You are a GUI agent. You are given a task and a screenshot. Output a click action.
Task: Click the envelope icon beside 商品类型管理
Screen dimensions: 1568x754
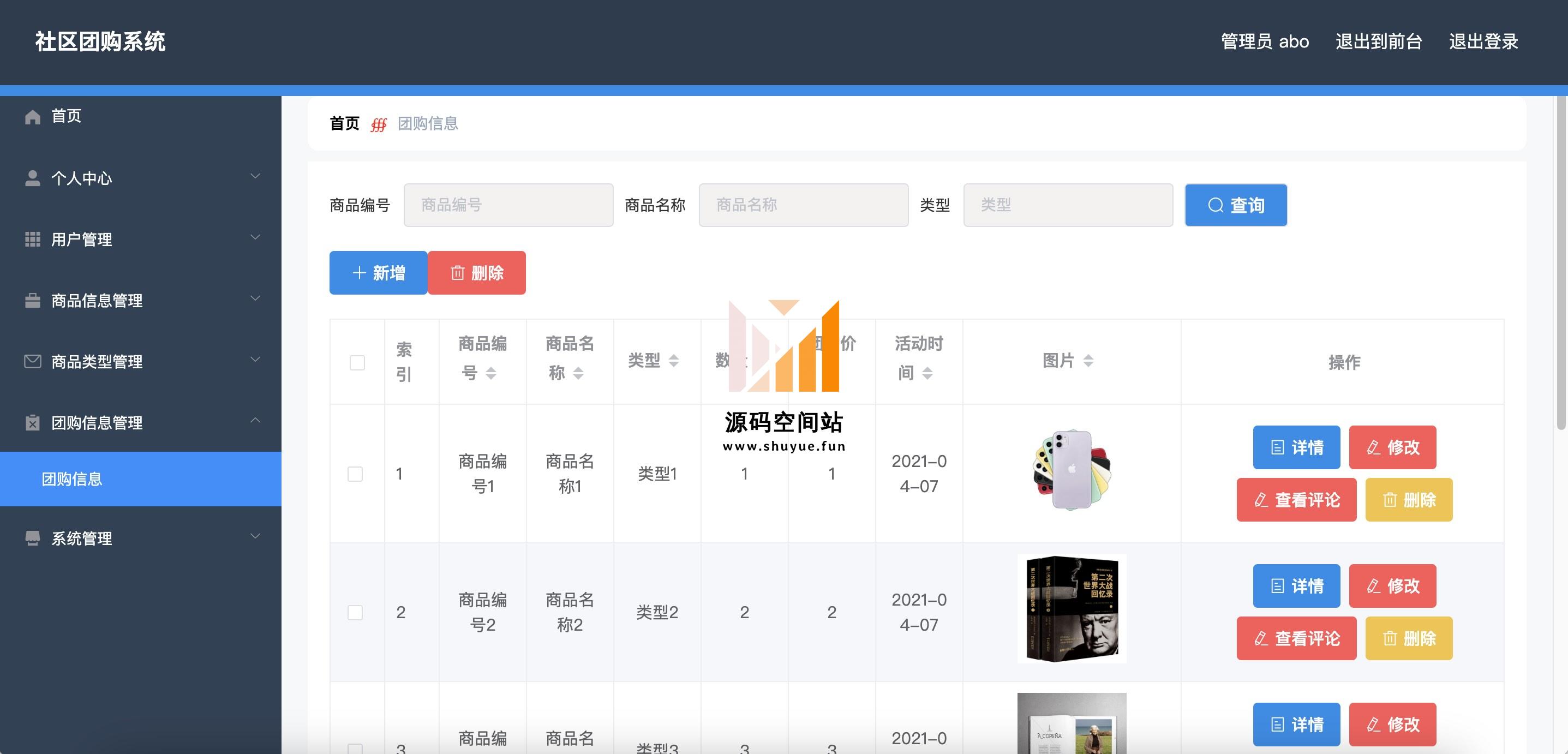tap(33, 362)
